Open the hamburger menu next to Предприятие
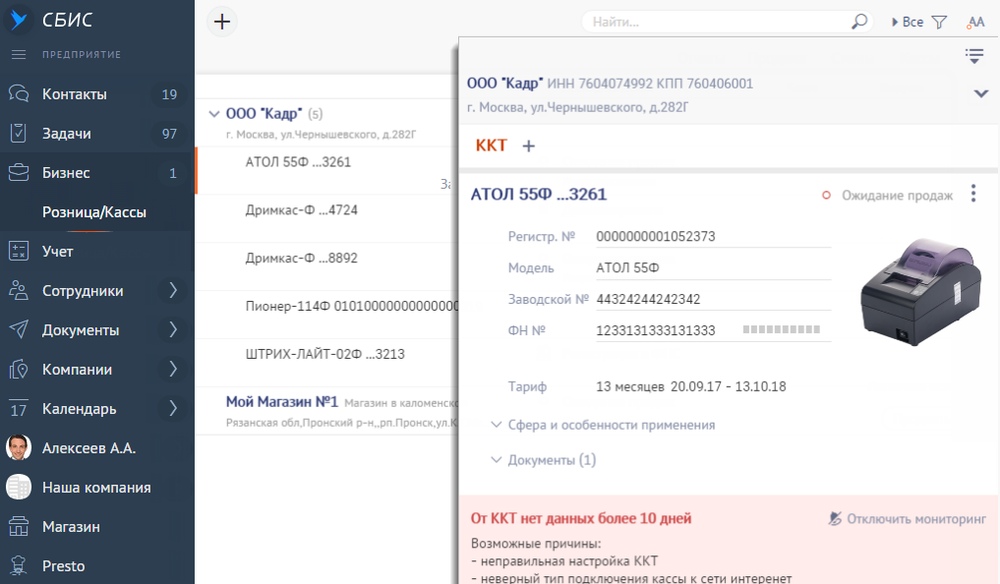The image size is (1000, 584). 18,55
